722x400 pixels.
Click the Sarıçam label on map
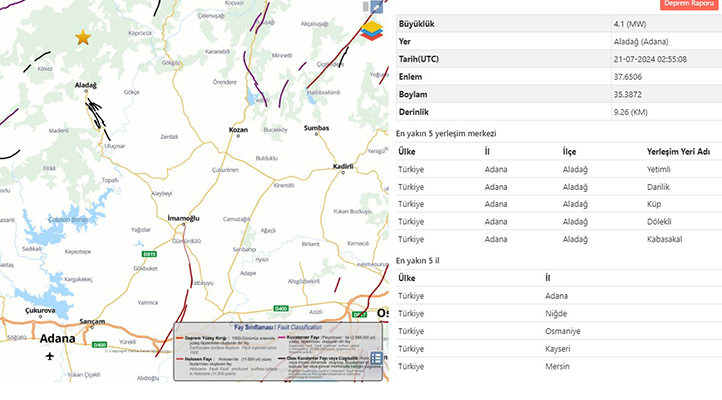coord(92,321)
